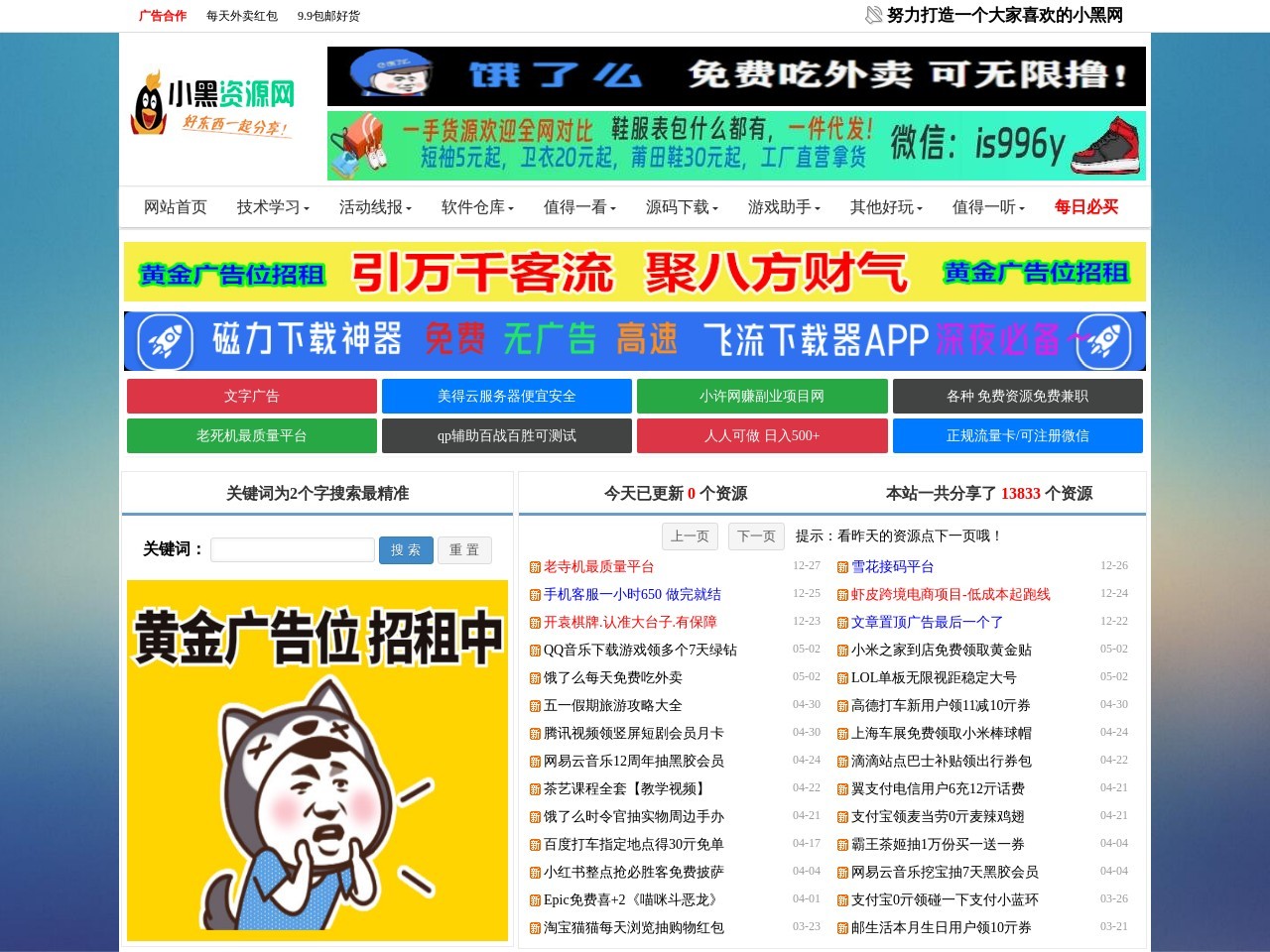Click the list icon before 霸王茶姬抽1万份

point(842,845)
